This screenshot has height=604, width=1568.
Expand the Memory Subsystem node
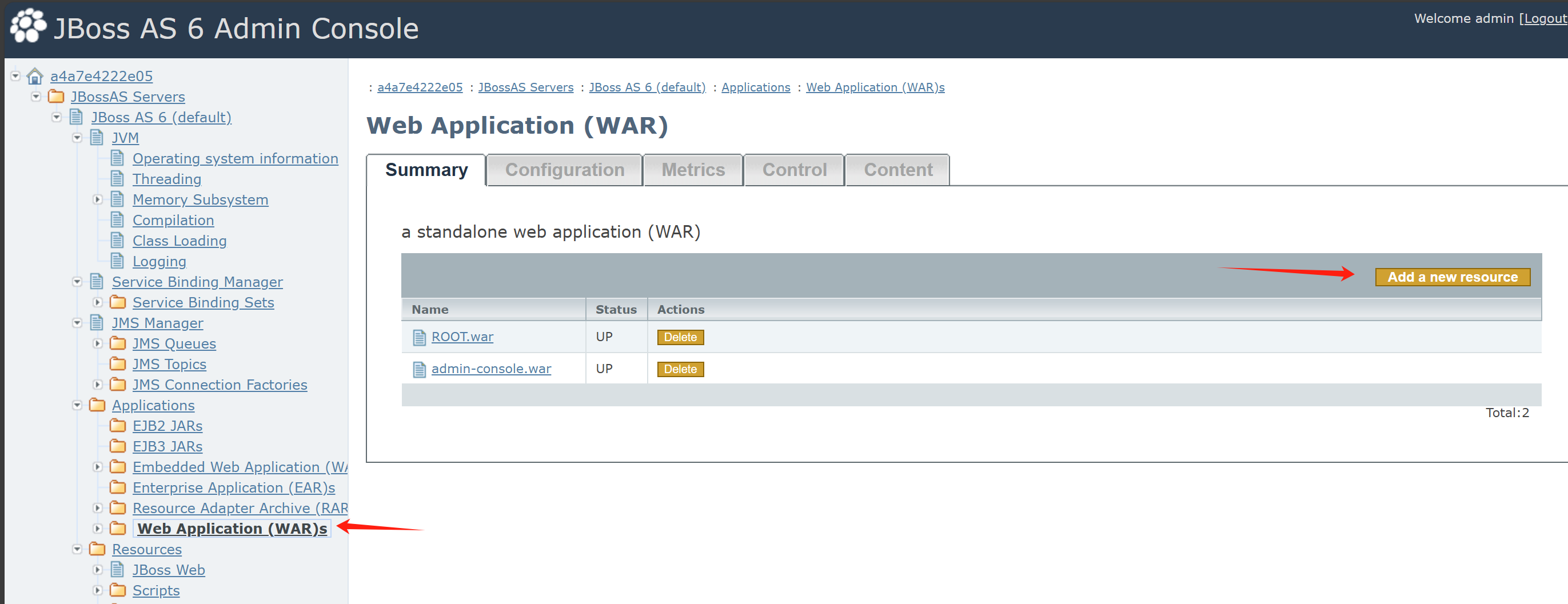point(97,199)
